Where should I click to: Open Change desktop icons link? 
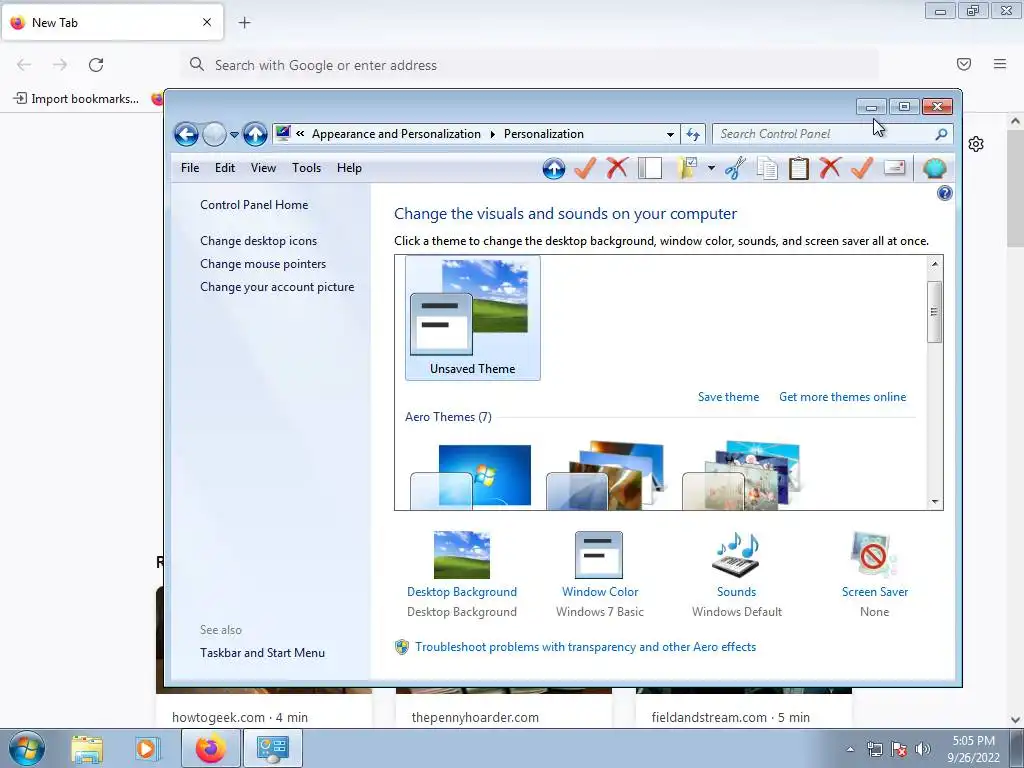click(259, 241)
